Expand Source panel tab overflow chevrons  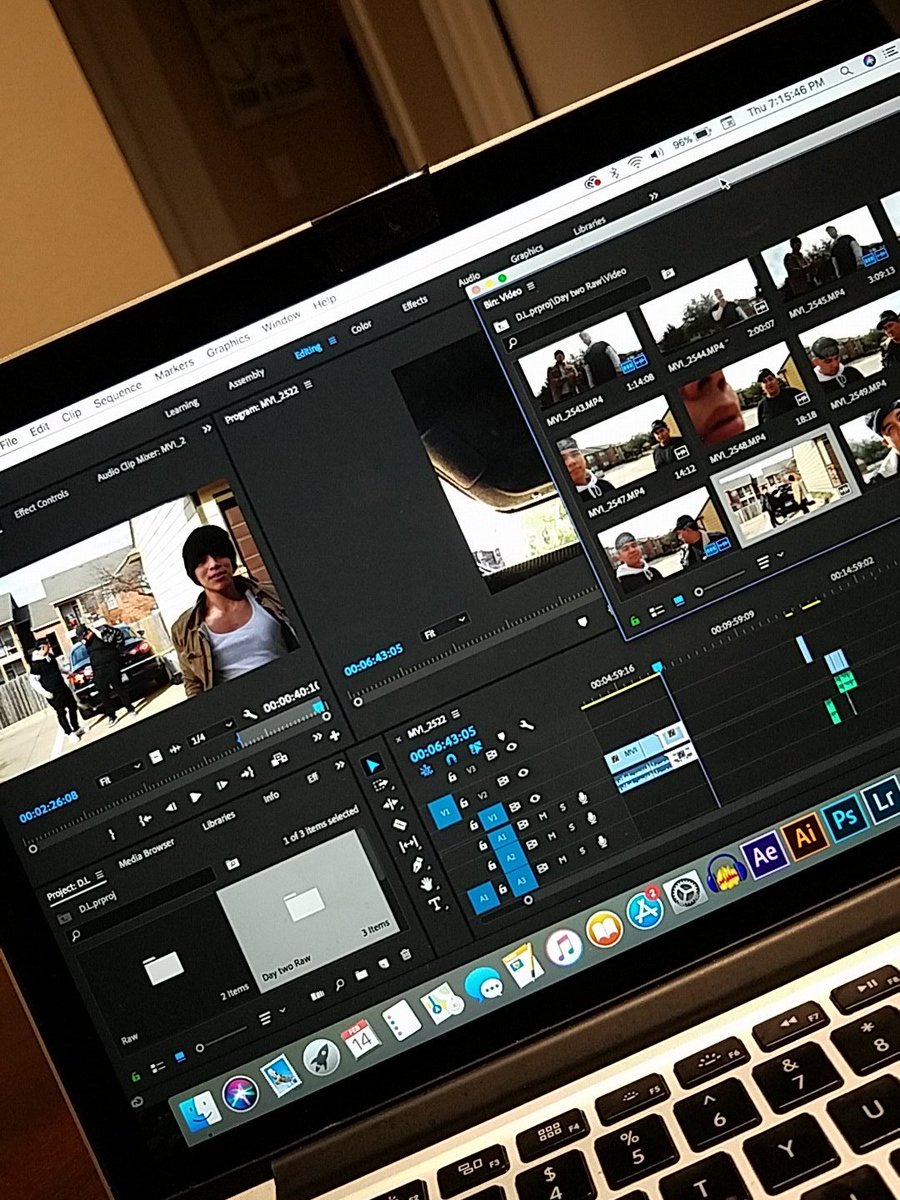[x=207, y=428]
